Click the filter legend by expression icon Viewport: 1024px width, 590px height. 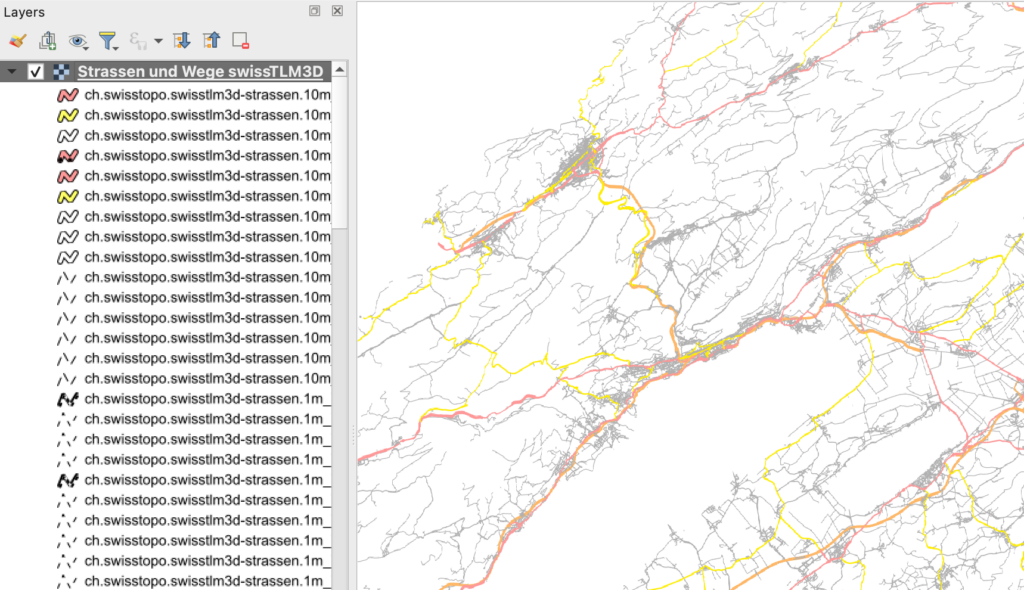(x=137, y=41)
